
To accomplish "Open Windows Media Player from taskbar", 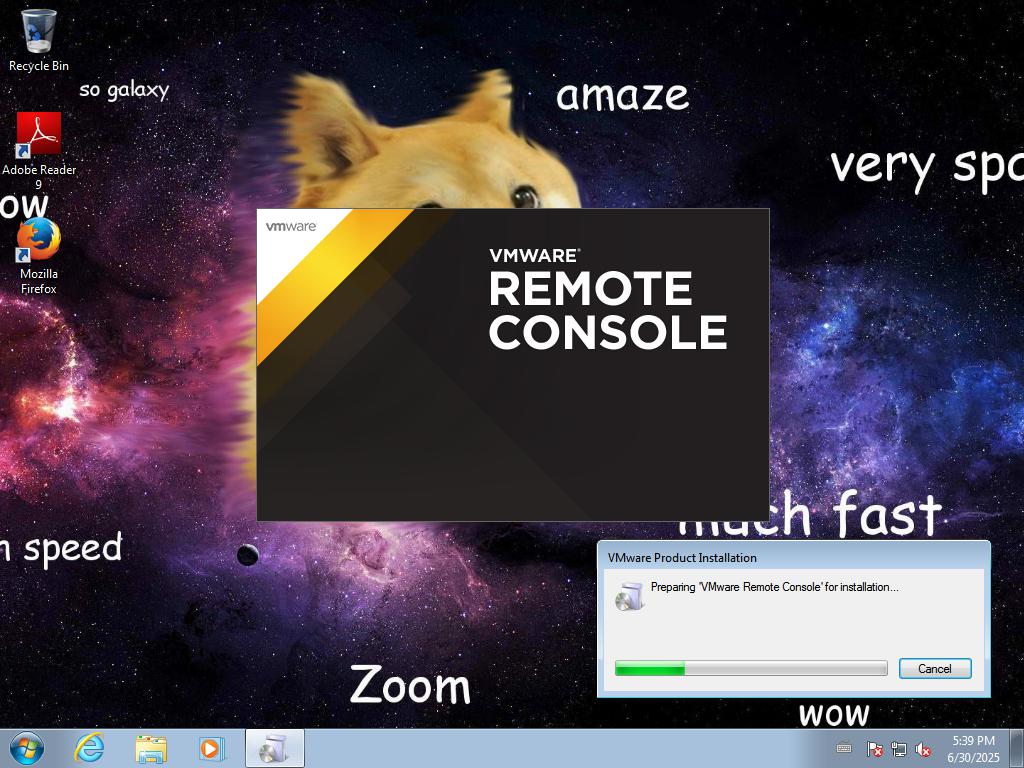I will tap(211, 748).
